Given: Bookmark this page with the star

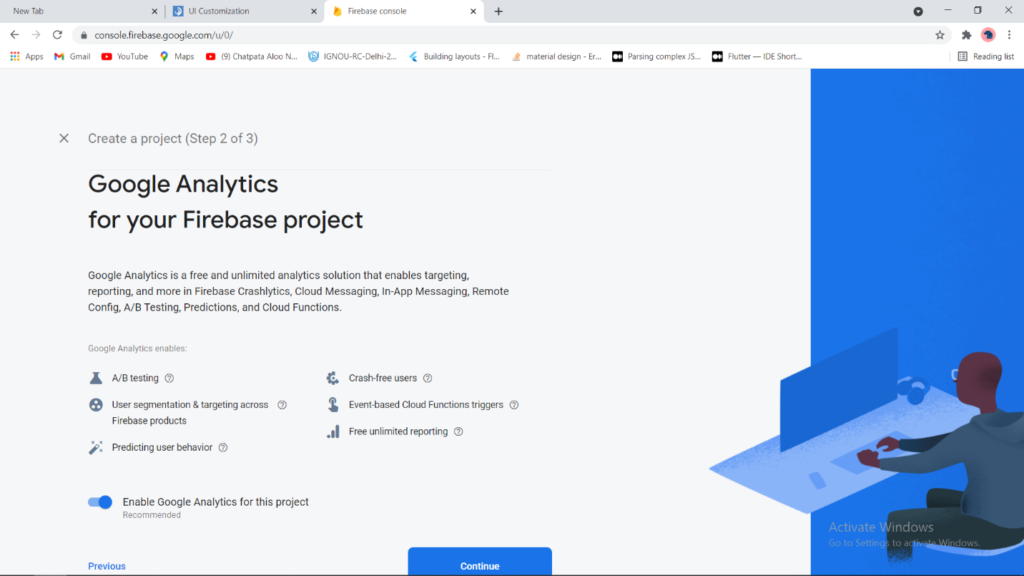Looking at the screenshot, I should pyautogui.click(x=940, y=35).
